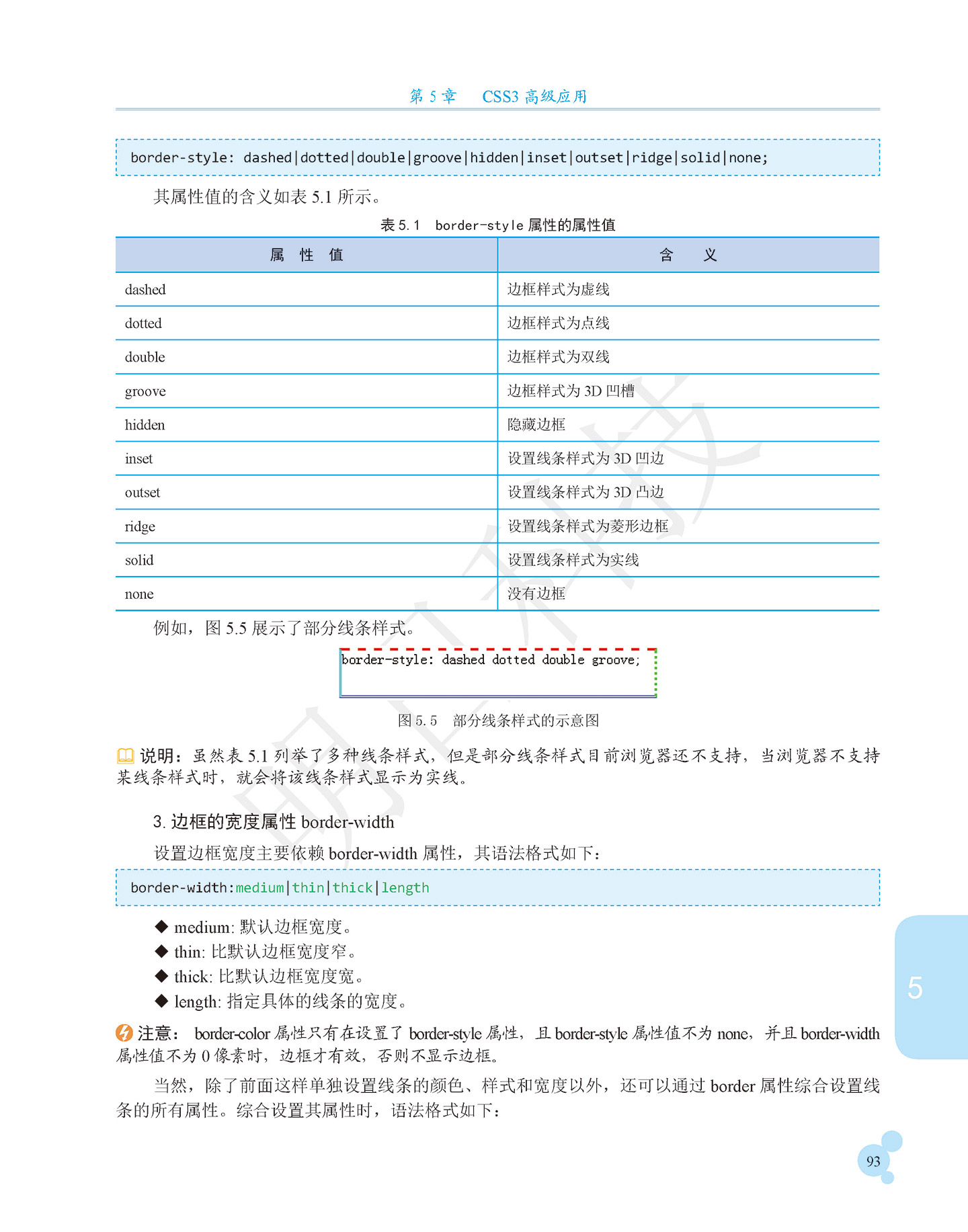Click the figure 5.5 border-style example box

tap(498, 673)
